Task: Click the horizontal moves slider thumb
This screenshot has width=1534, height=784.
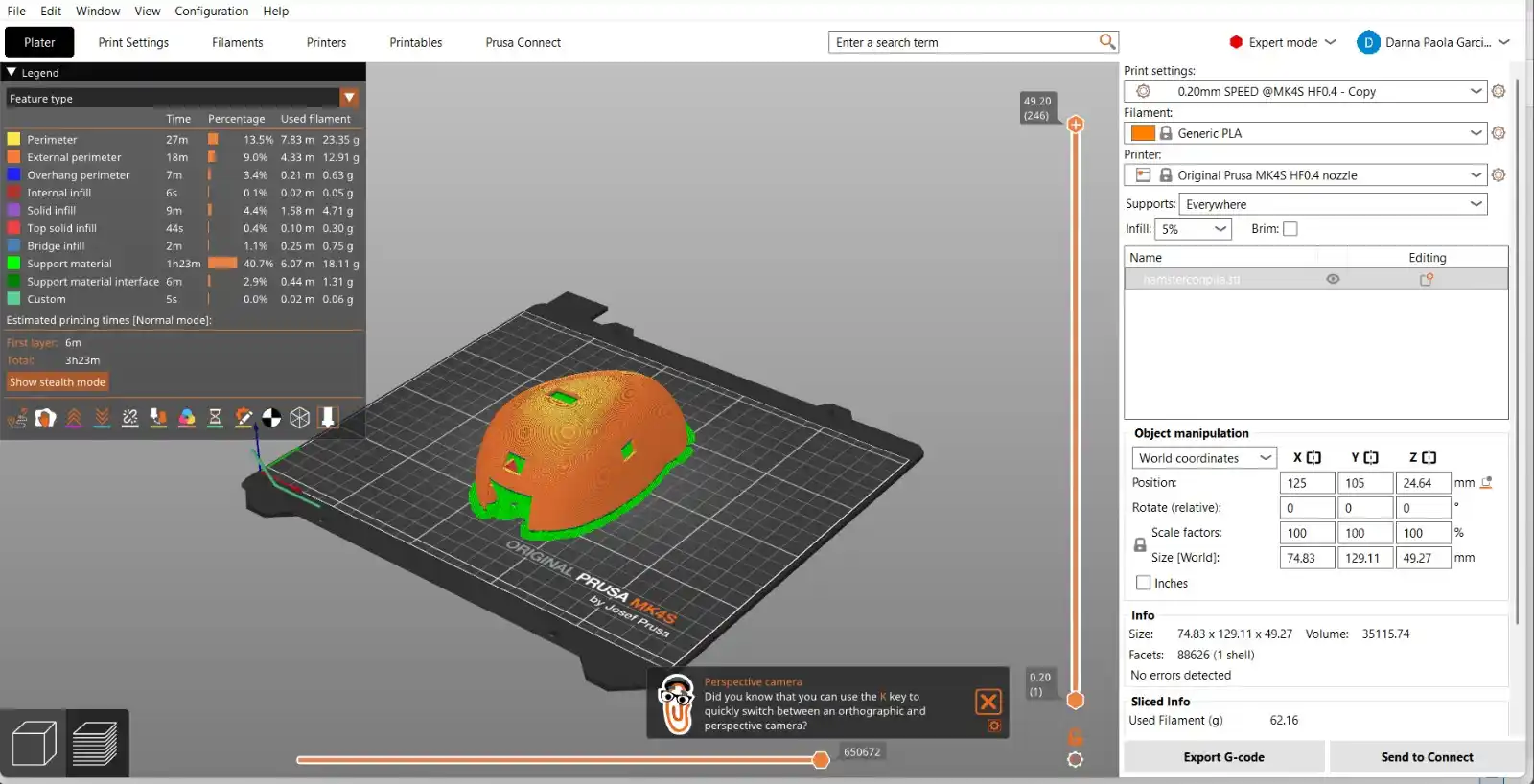Action: tap(821, 760)
